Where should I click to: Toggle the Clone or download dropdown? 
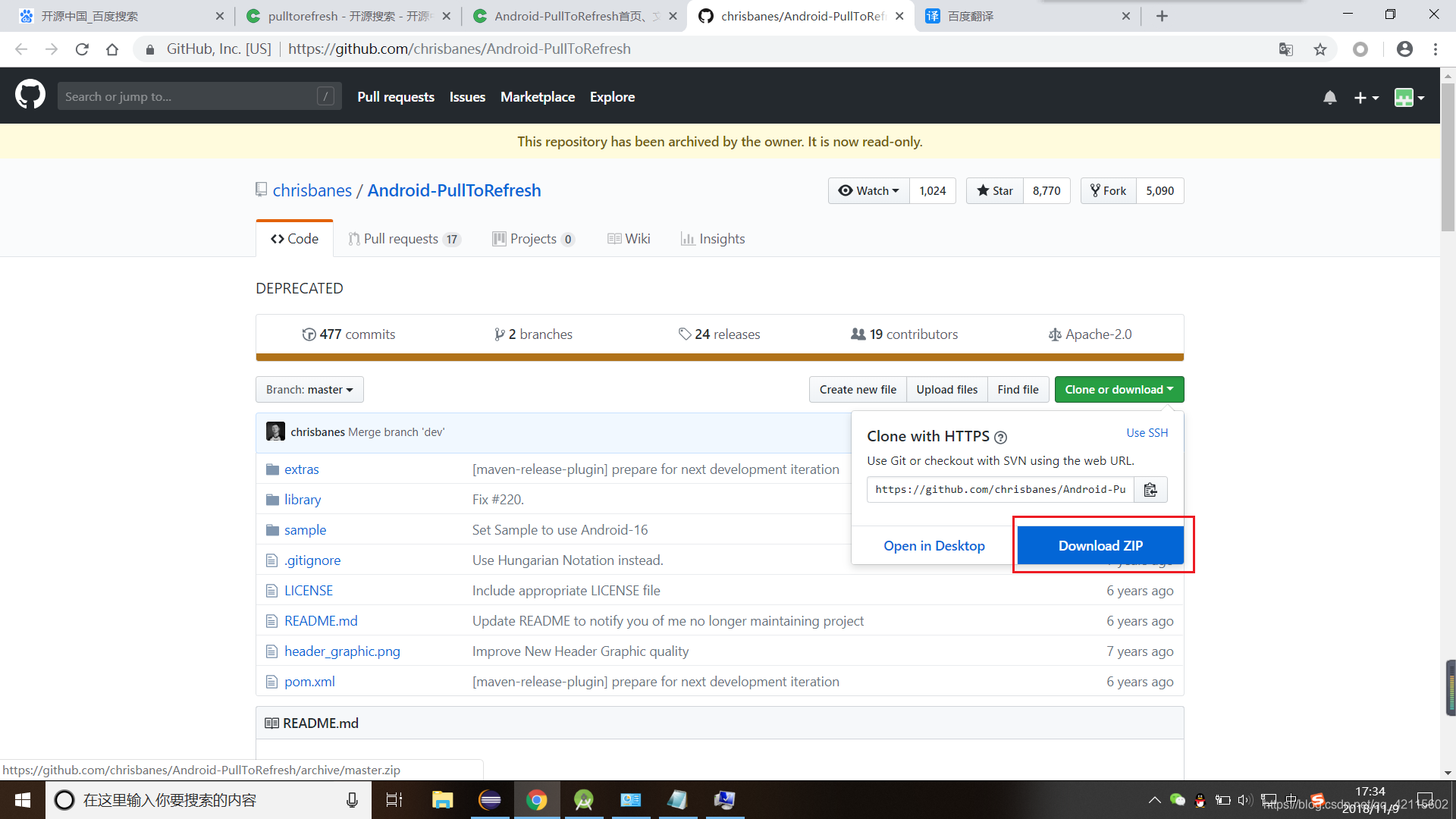click(x=1119, y=390)
